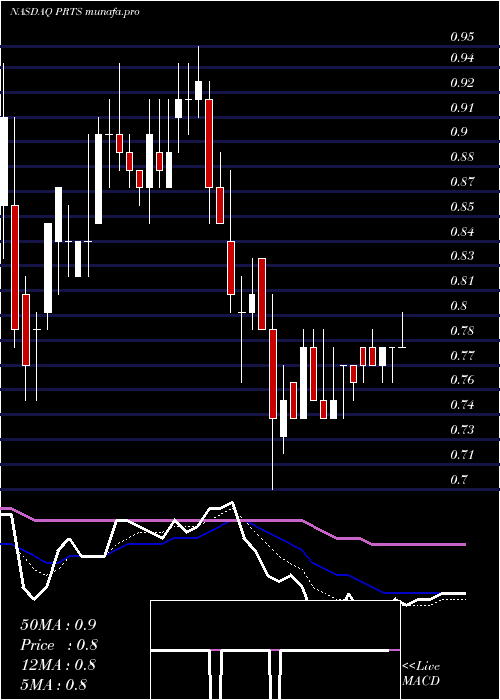
Task: Click the 0.81 price axis label
Action: (462, 281)
